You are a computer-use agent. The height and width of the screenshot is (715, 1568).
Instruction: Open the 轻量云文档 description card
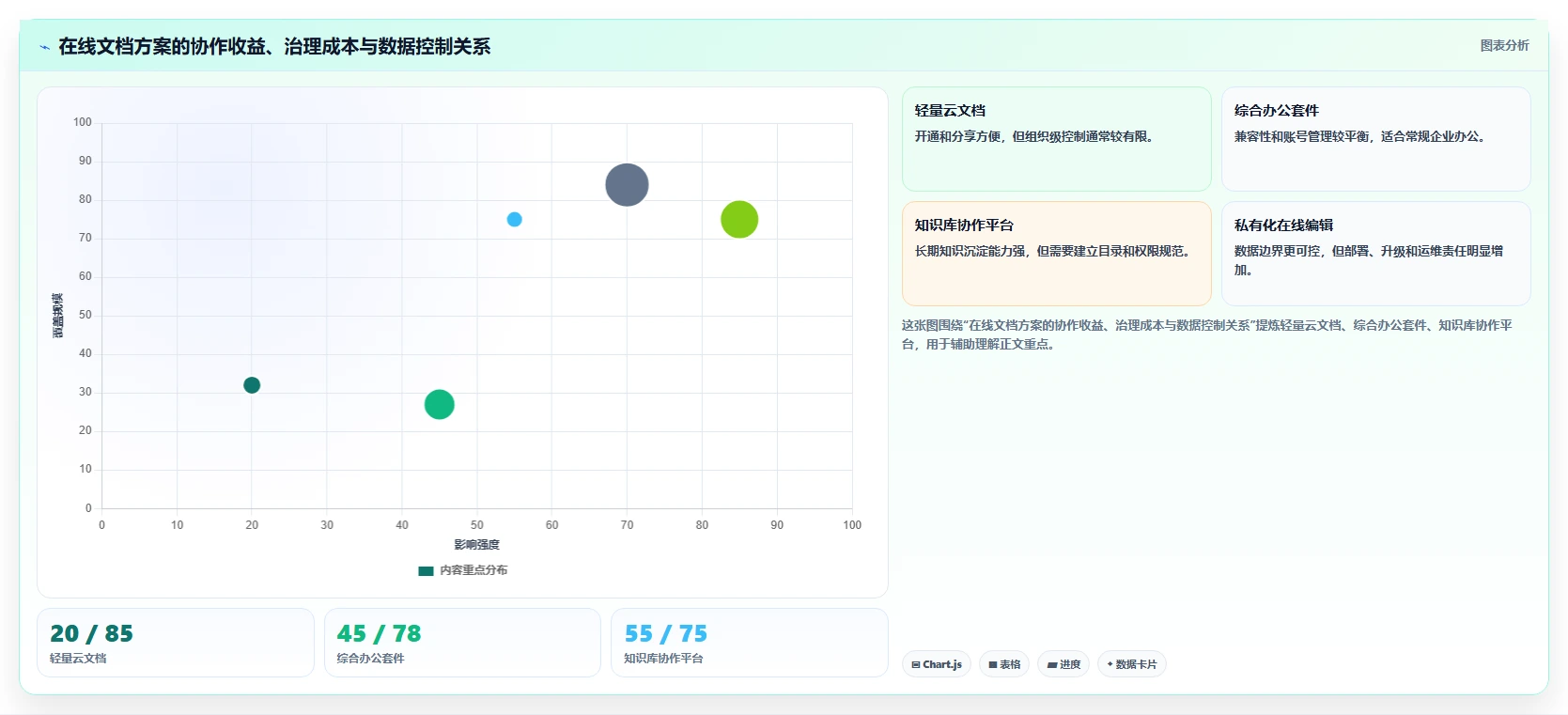[x=1056, y=139]
